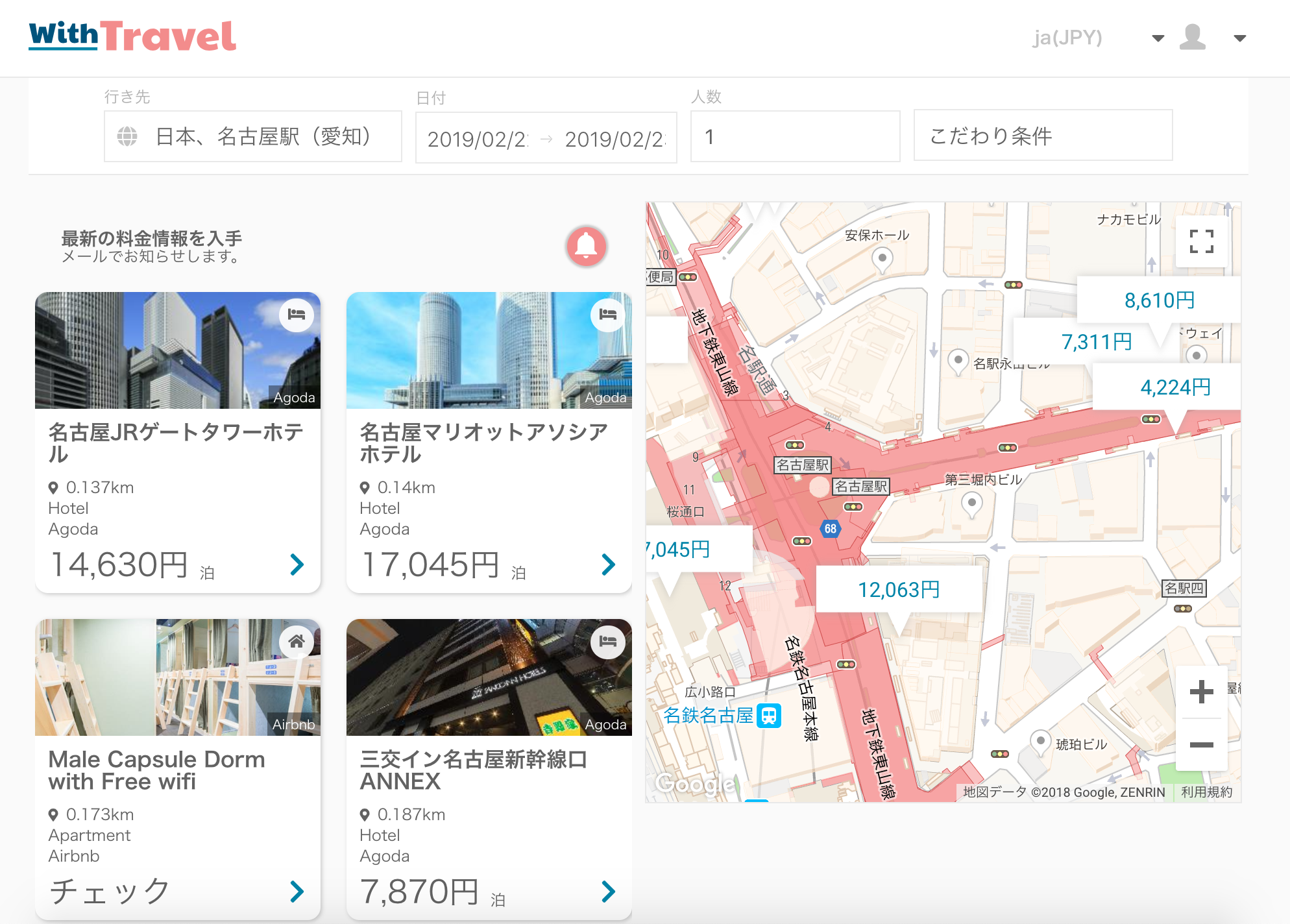Click the user profile avatar icon
1290x924 pixels.
tap(1193, 38)
